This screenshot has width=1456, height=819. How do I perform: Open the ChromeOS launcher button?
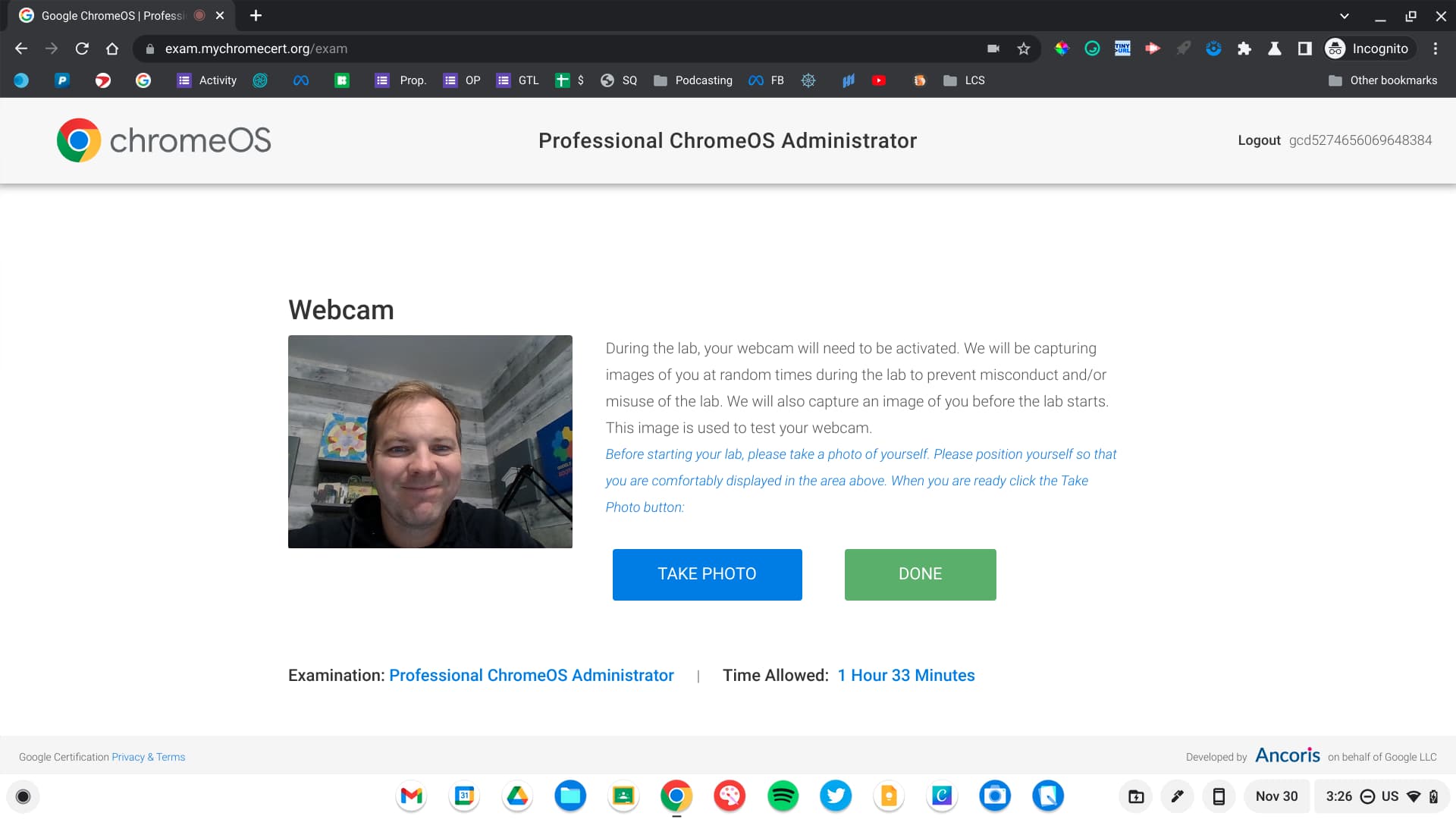pyautogui.click(x=23, y=796)
